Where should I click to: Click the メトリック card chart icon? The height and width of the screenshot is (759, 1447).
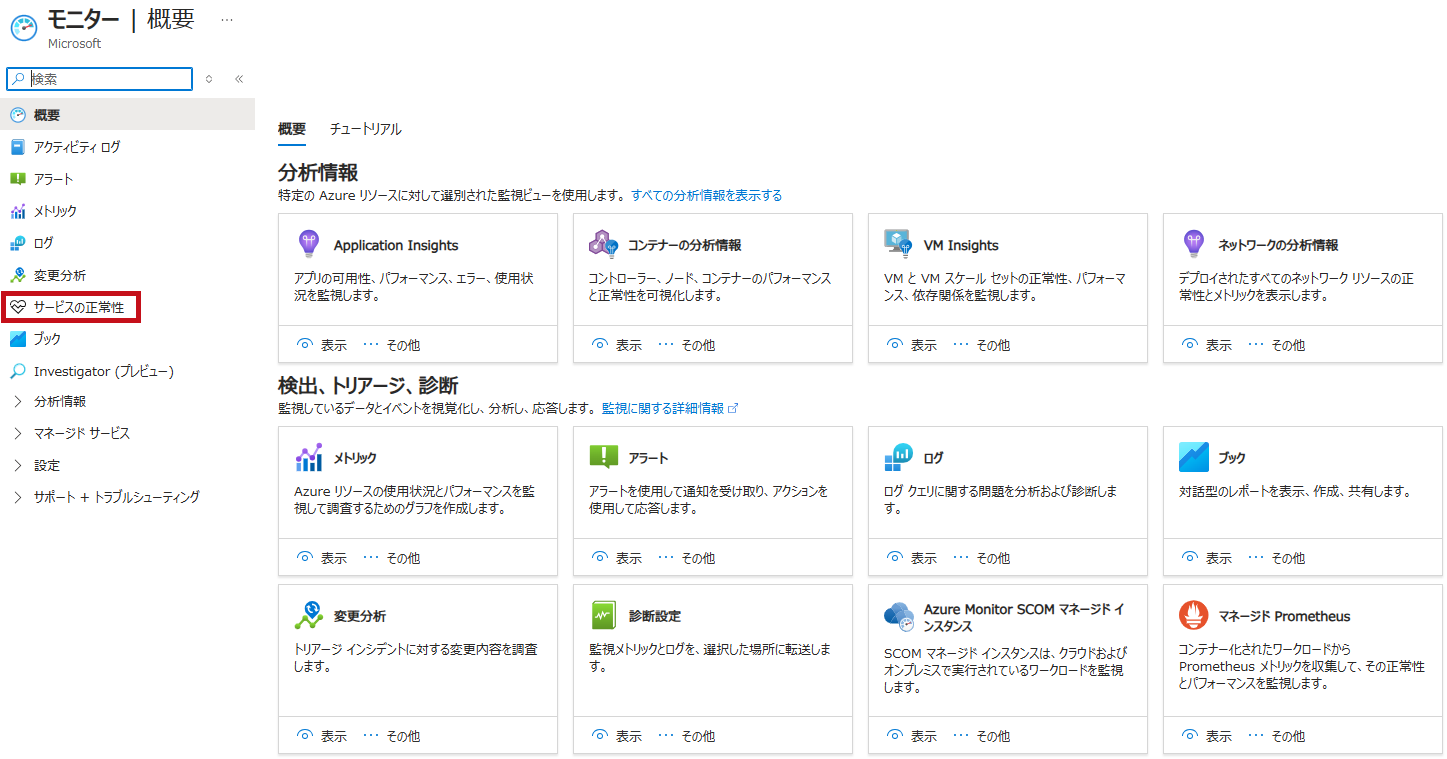(x=309, y=457)
